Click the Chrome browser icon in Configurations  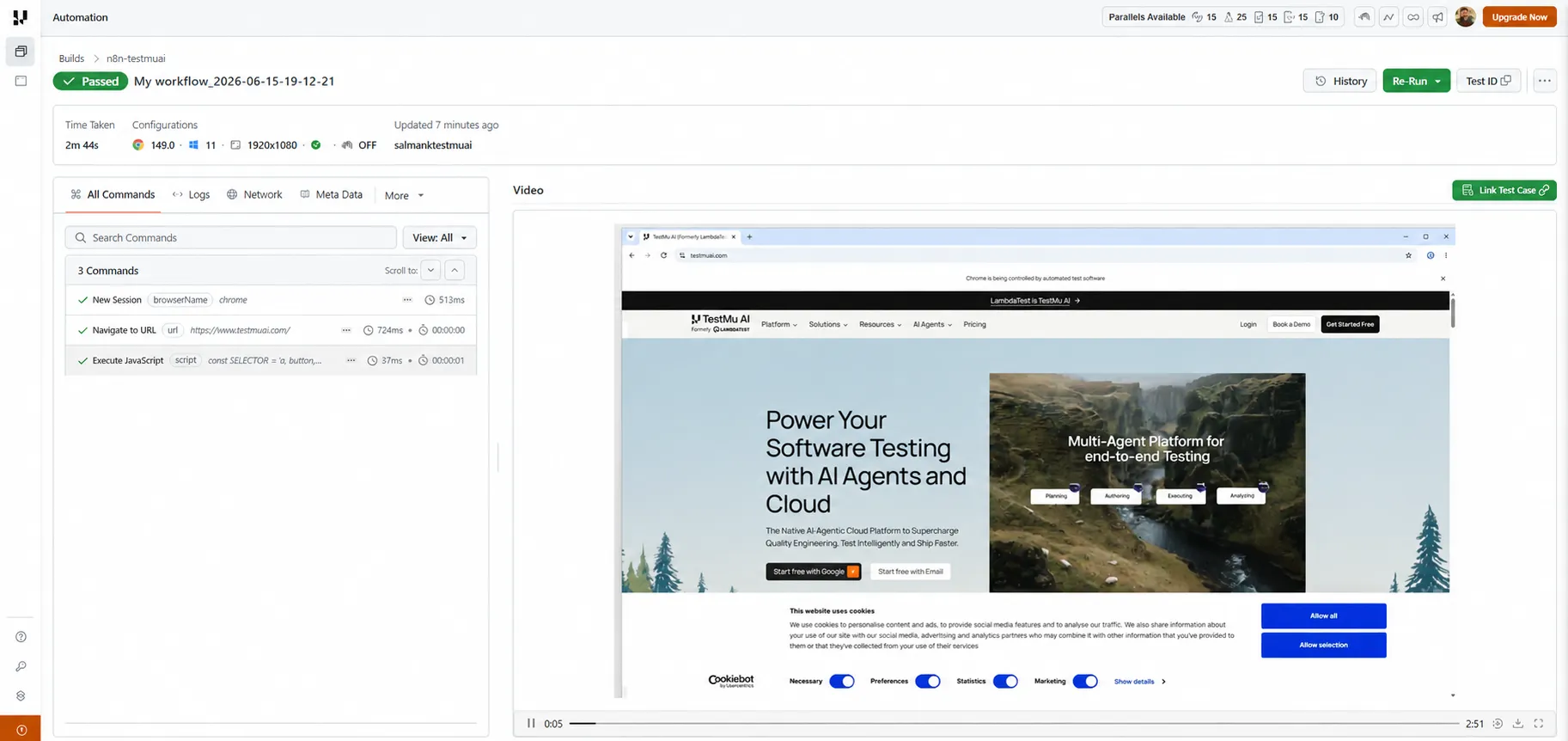(x=138, y=145)
